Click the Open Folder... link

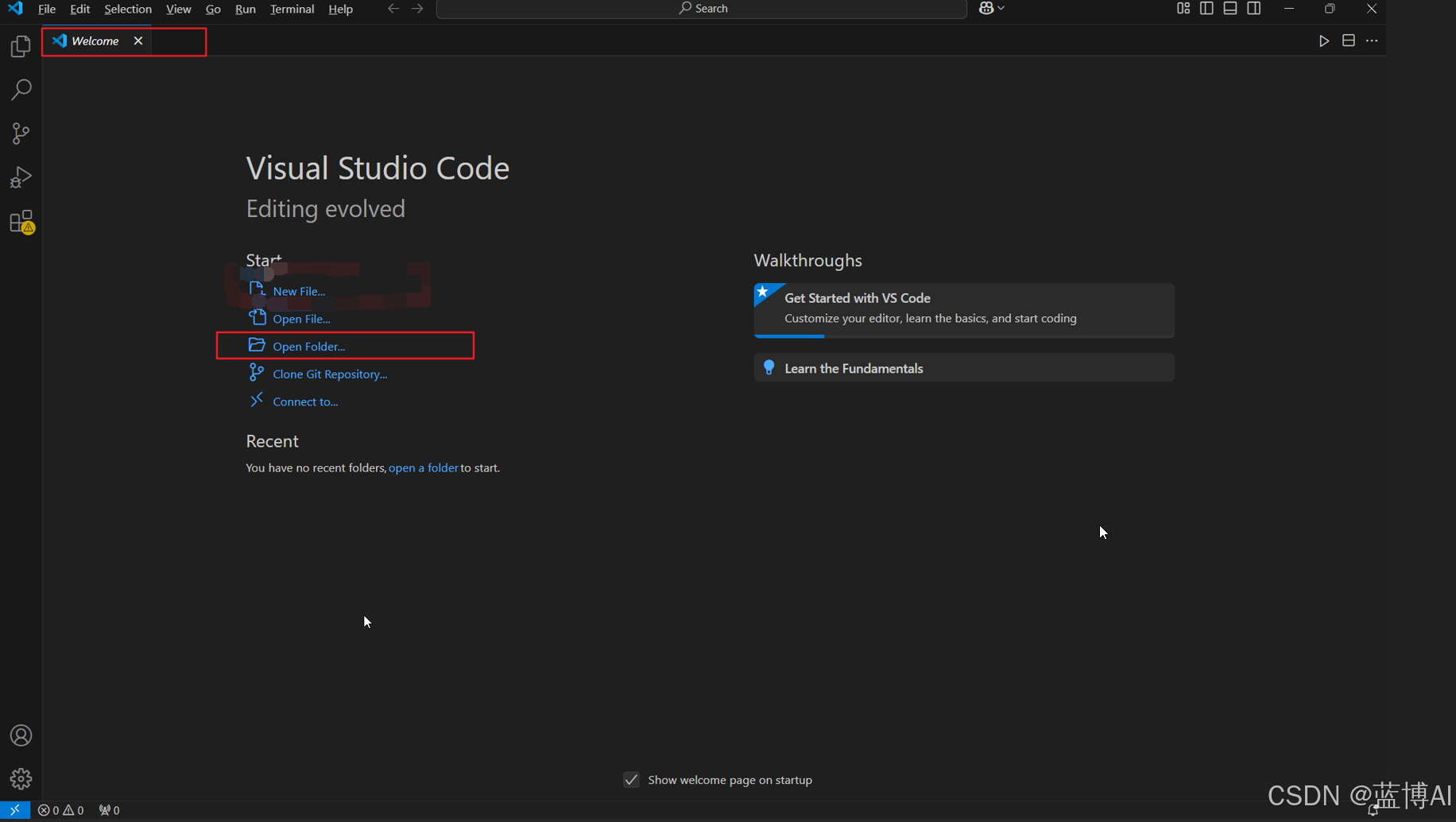coord(308,347)
